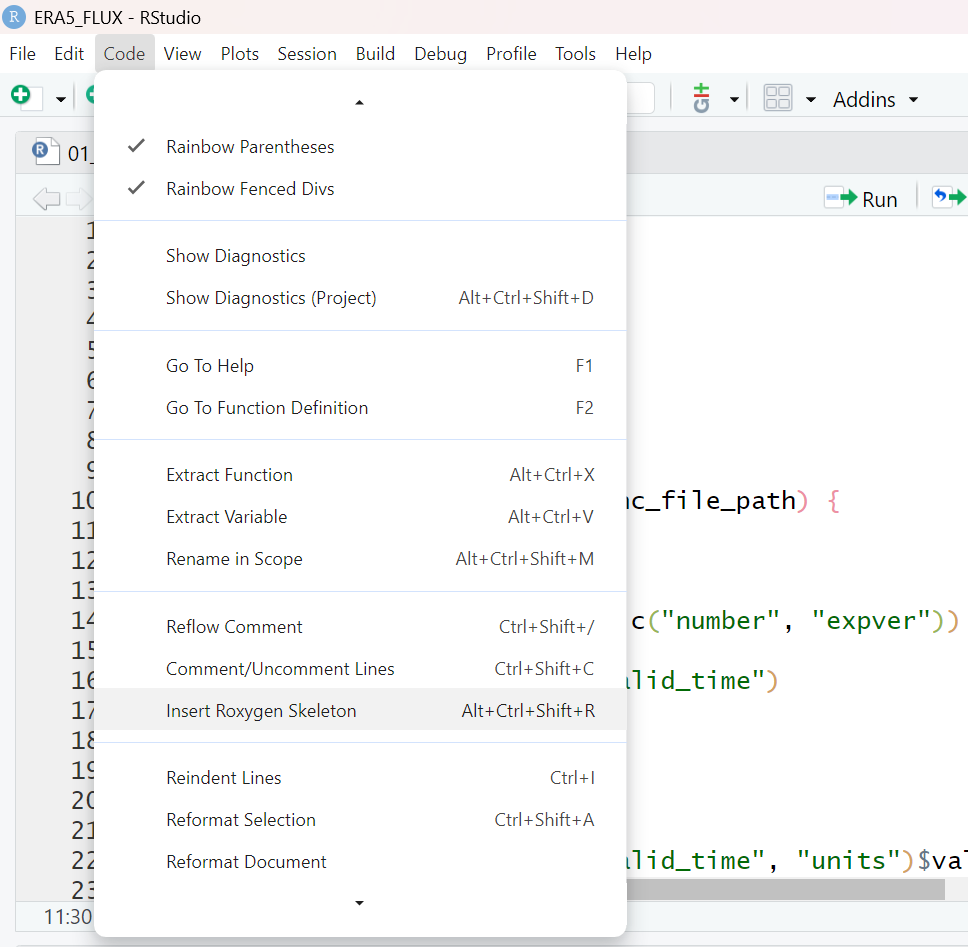Open the Build menu
The height and width of the screenshot is (947, 968).
click(375, 54)
